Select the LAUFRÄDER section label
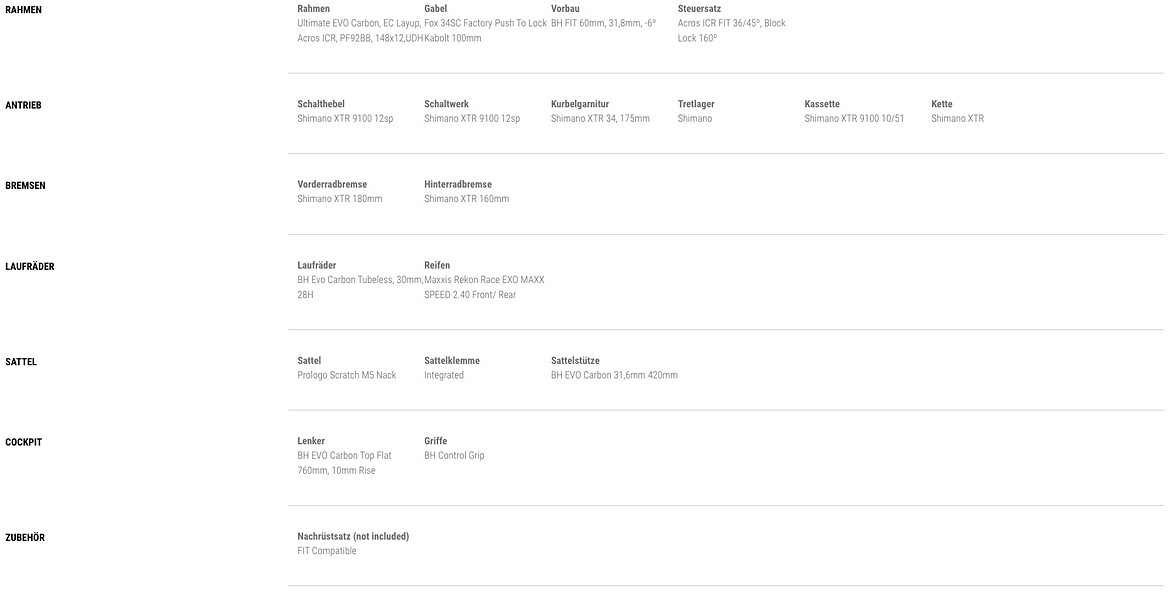The height and width of the screenshot is (593, 1170). [x=30, y=266]
